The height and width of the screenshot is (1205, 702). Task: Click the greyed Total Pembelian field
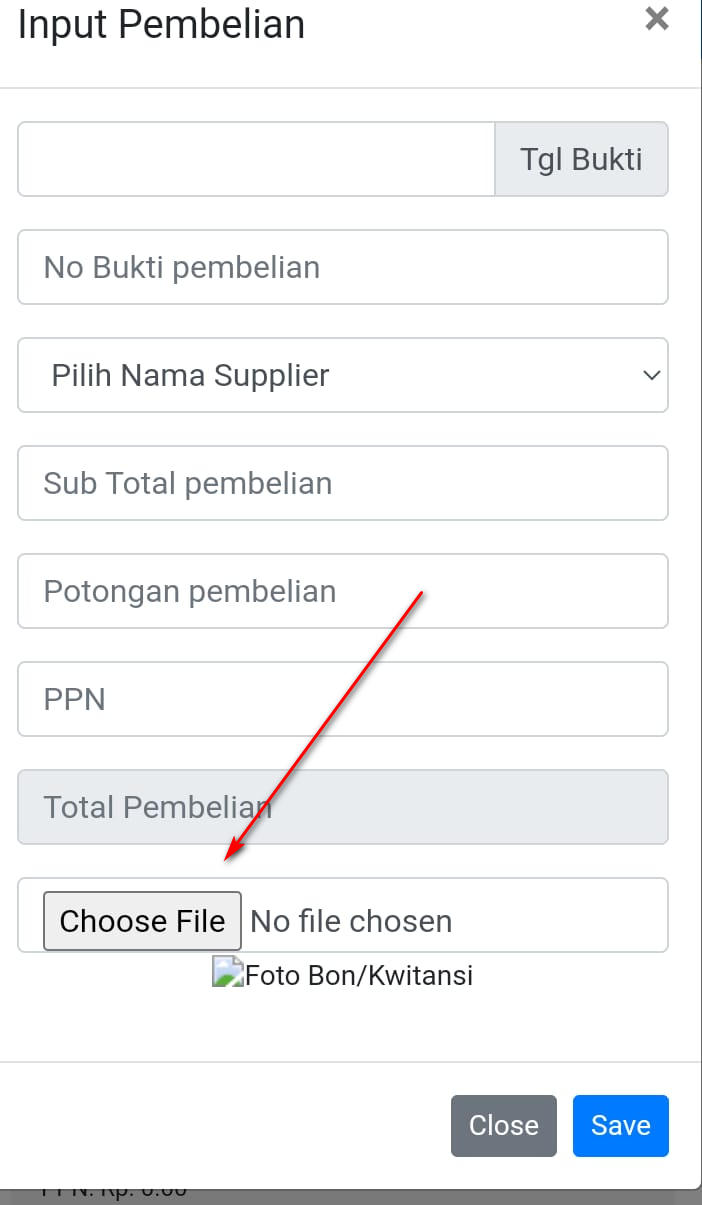pyautogui.click(x=343, y=807)
